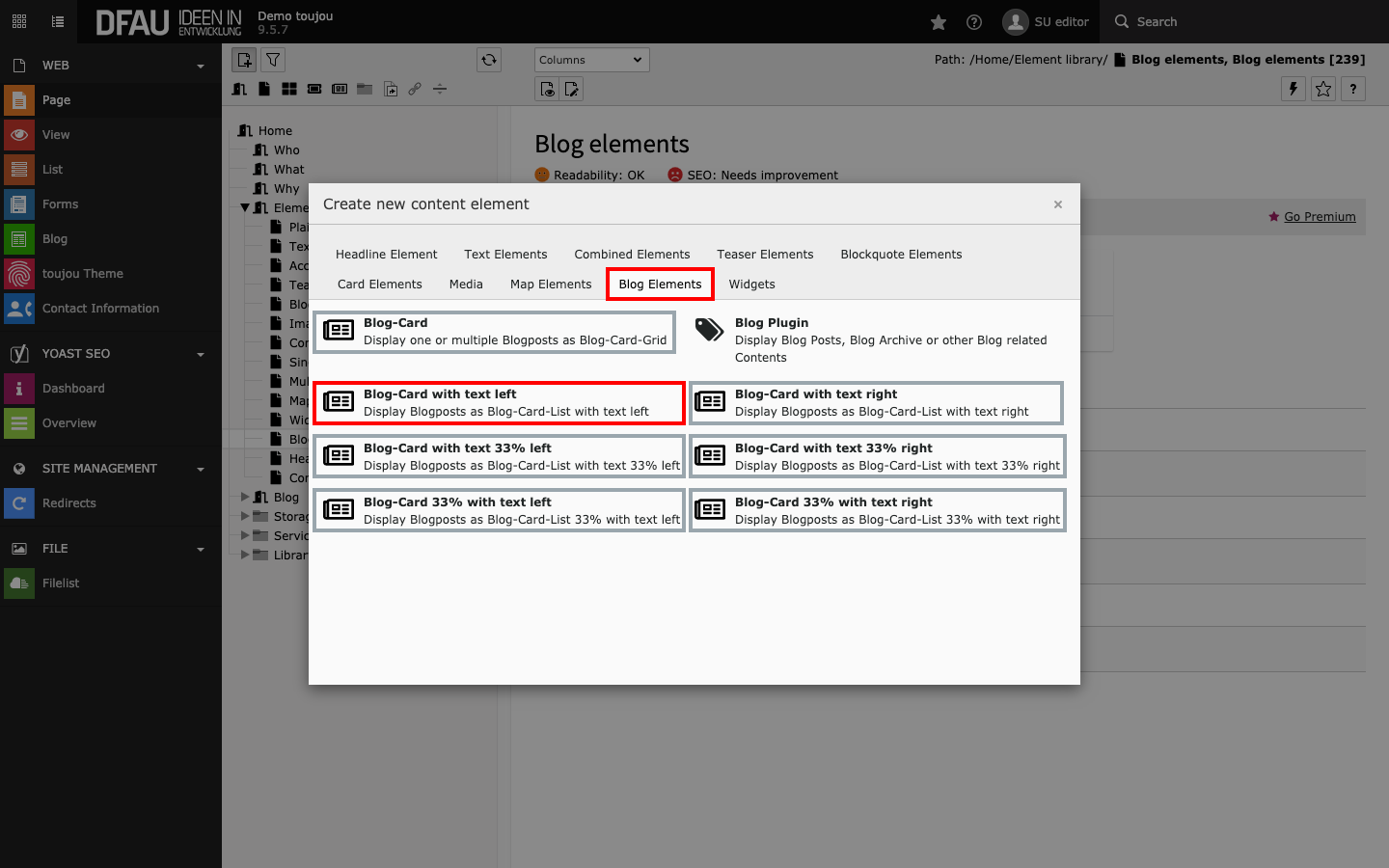
Task: Refresh the page tree
Action: [x=489, y=60]
